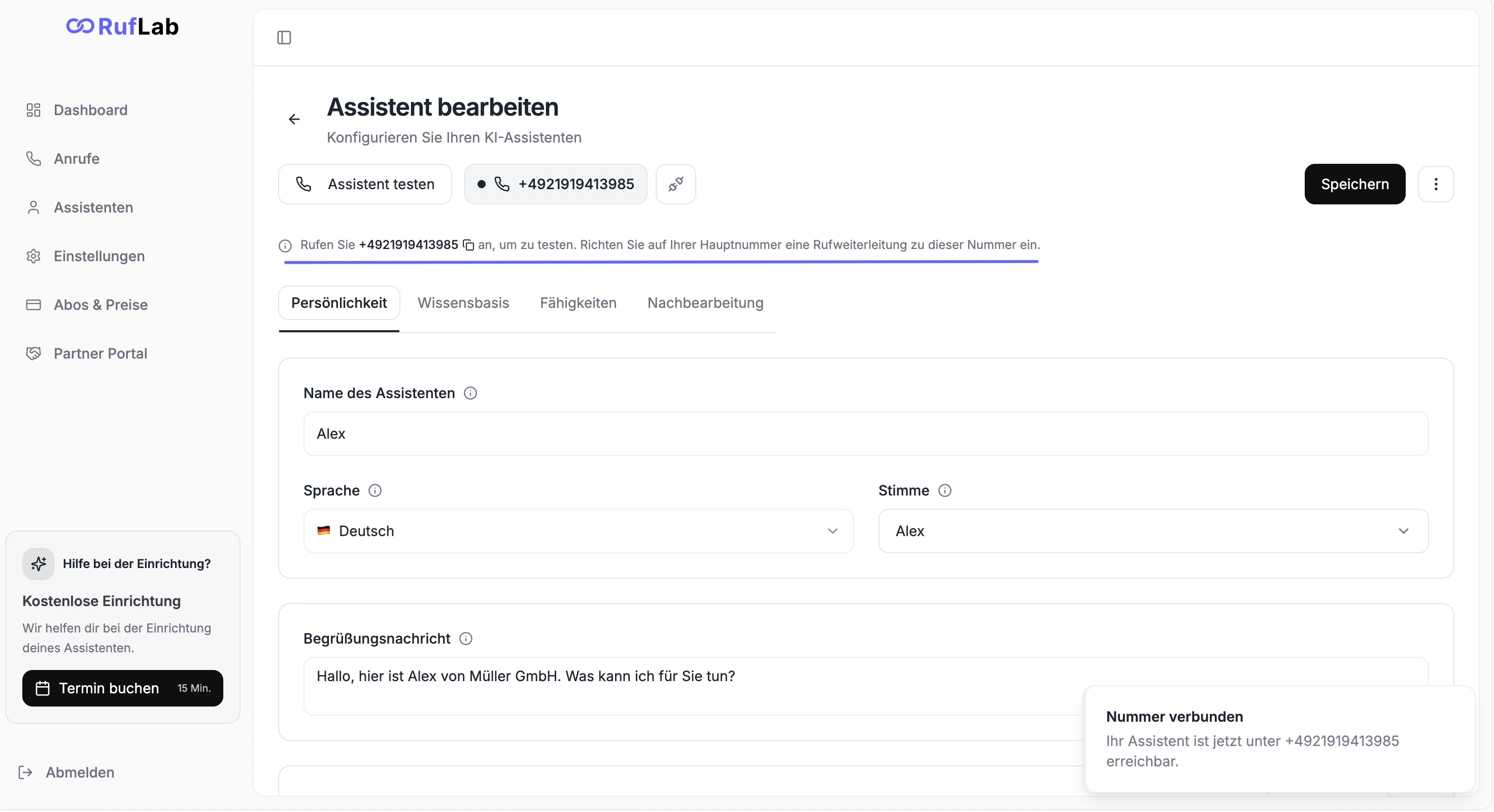
Task: Toggle the sidebar panel icon
Action: (284, 38)
